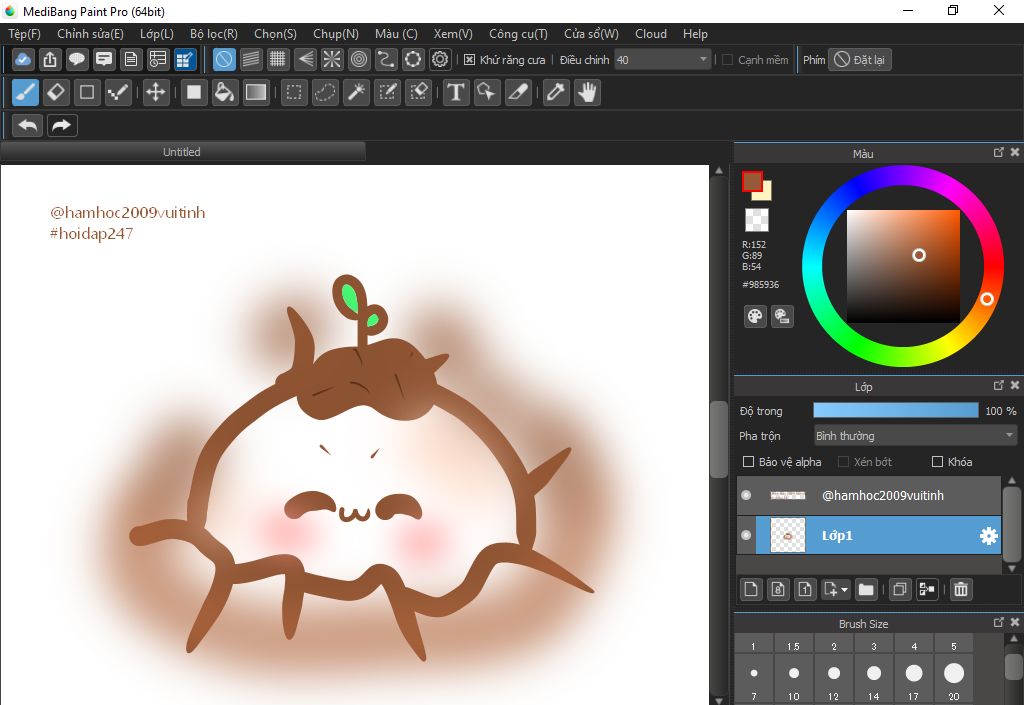Image resolution: width=1024 pixels, height=705 pixels.
Task: Click the canvas vertical scrollbar
Action: (x=718, y=438)
